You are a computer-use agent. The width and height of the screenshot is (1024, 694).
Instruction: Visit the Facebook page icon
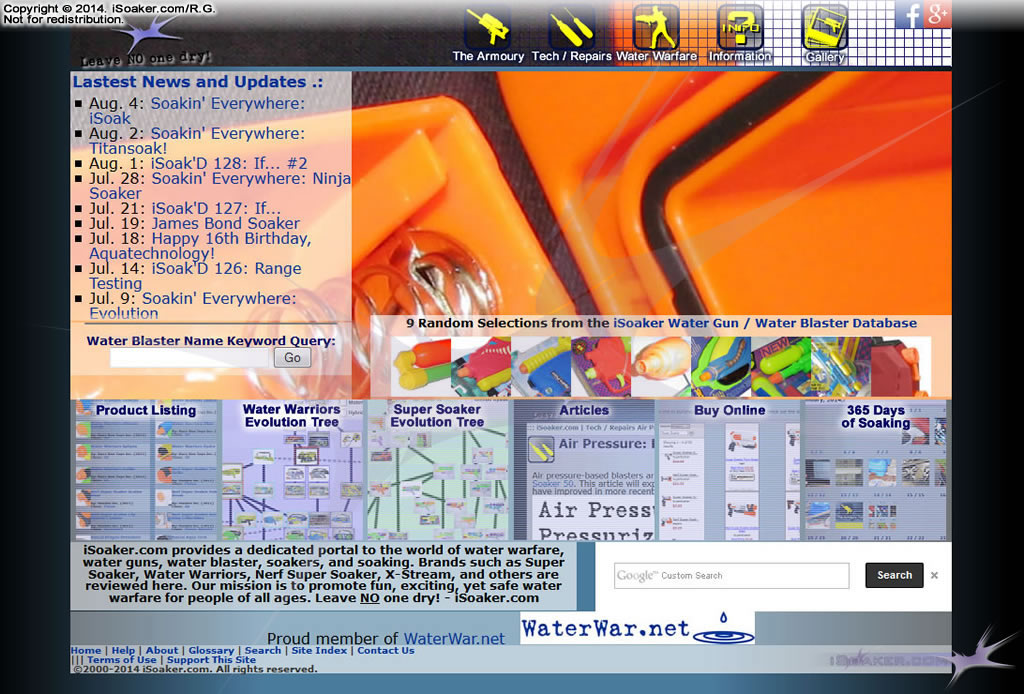coord(910,14)
